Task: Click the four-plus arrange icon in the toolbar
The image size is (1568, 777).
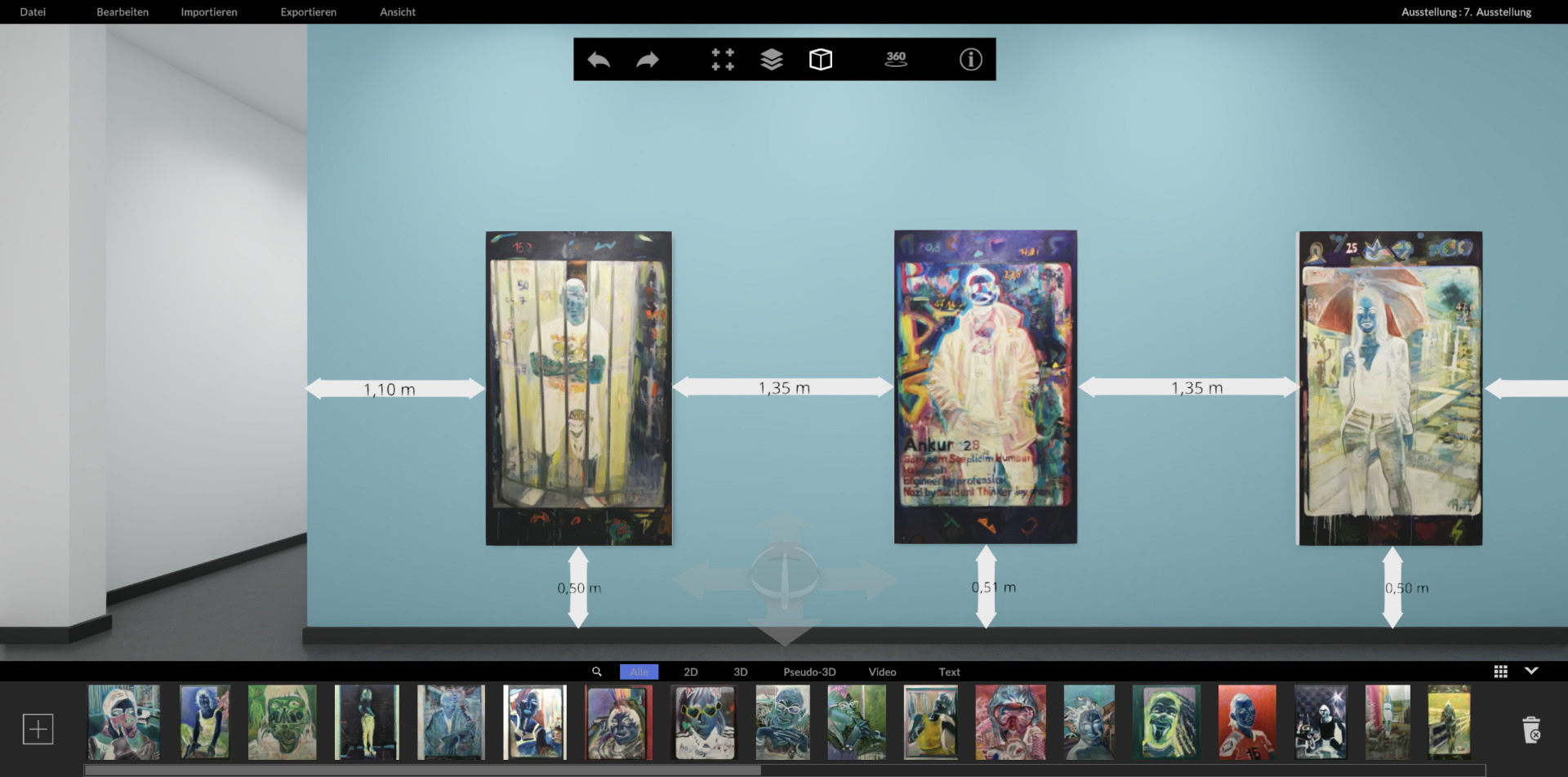Action: (723, 60)
